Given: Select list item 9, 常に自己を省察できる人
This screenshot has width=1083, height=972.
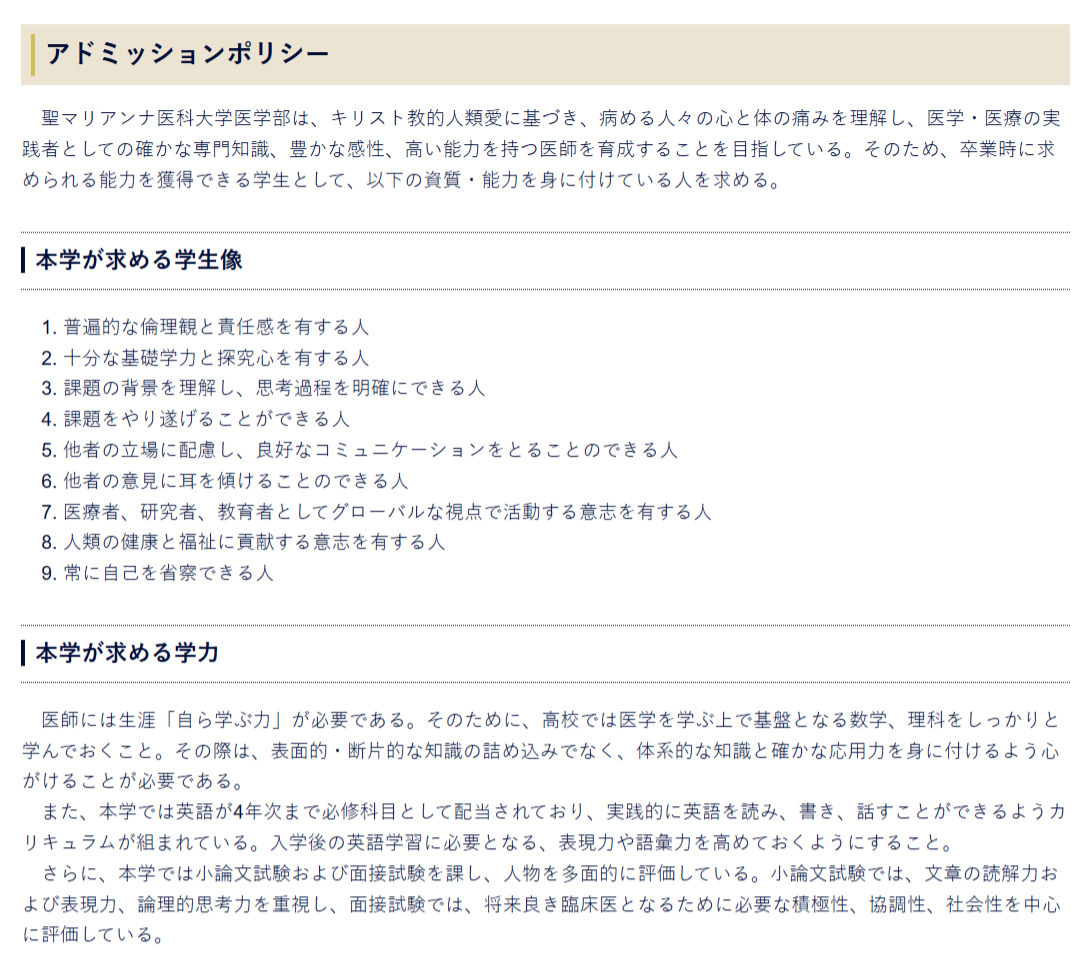Looking at the screenshot, I should [168, 573].
